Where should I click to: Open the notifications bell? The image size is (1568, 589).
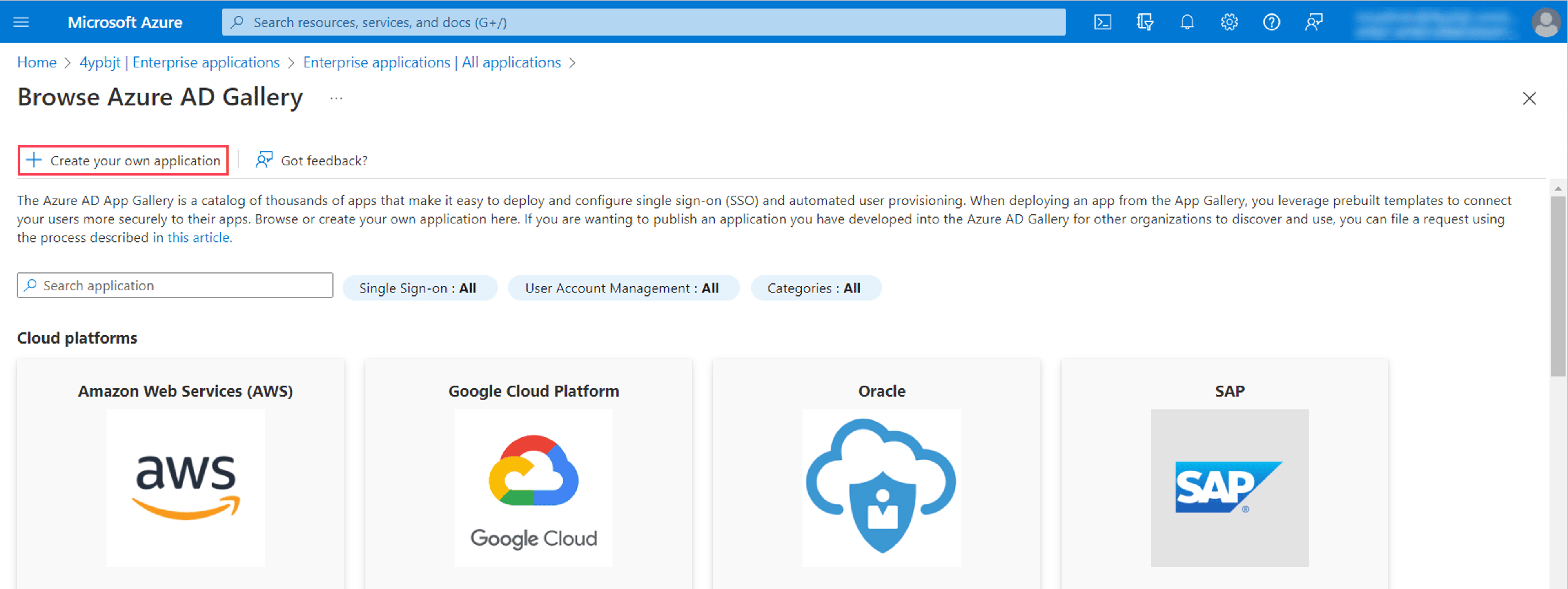[1187, 22]
